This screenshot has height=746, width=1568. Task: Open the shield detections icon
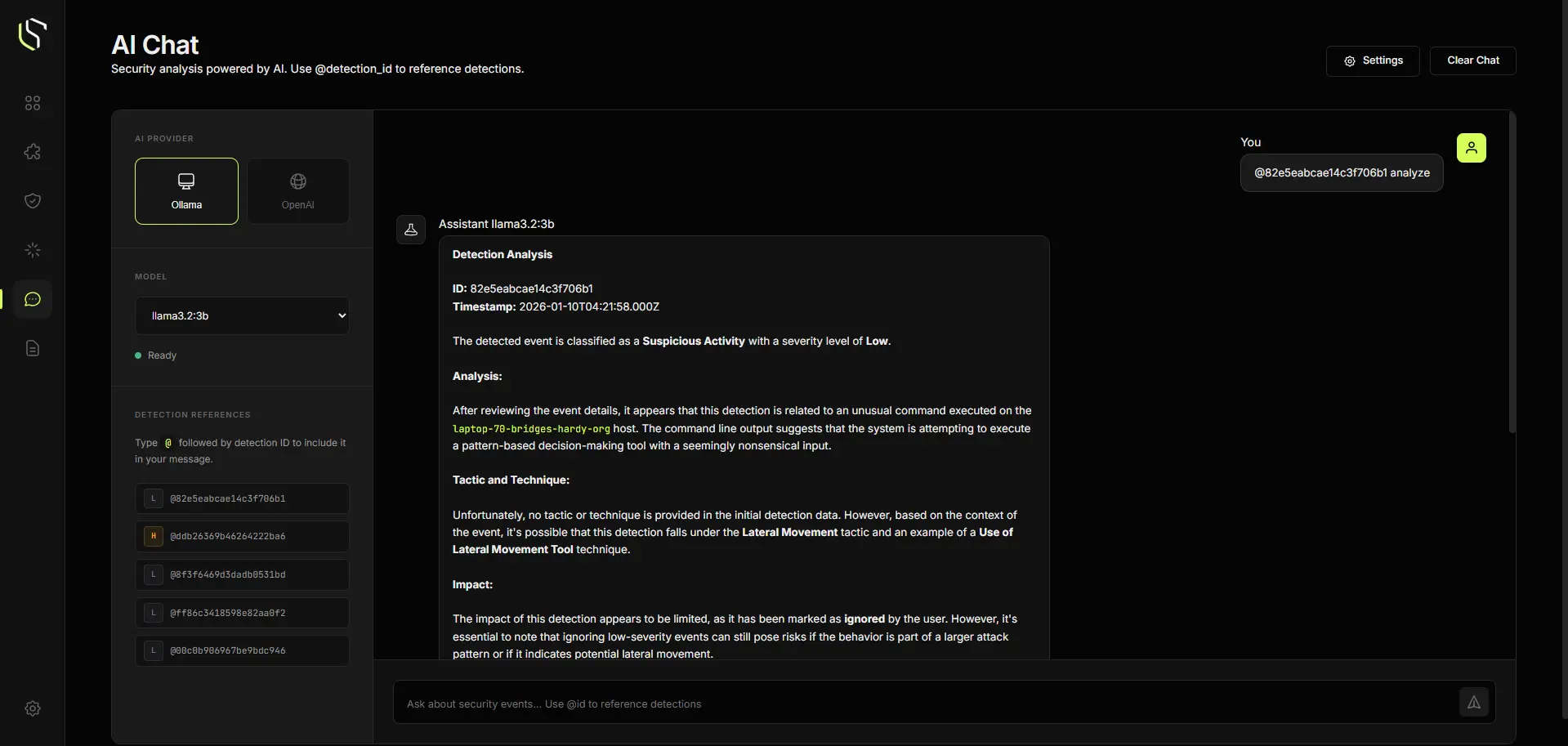33,201
